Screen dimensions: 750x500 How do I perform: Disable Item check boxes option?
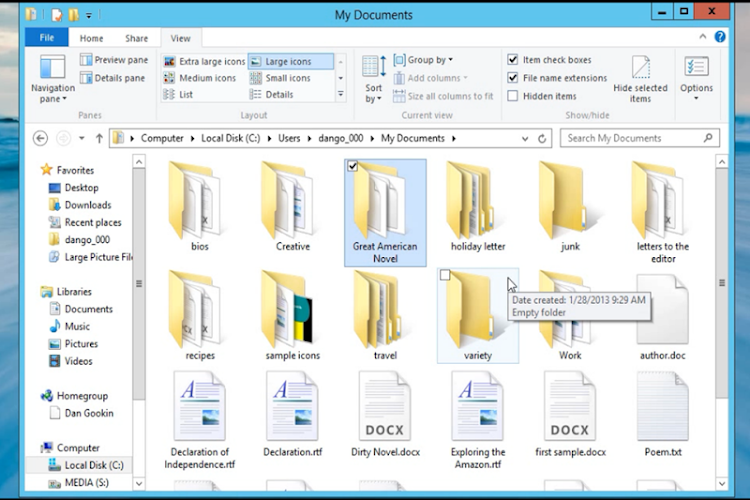click(513, 60)
